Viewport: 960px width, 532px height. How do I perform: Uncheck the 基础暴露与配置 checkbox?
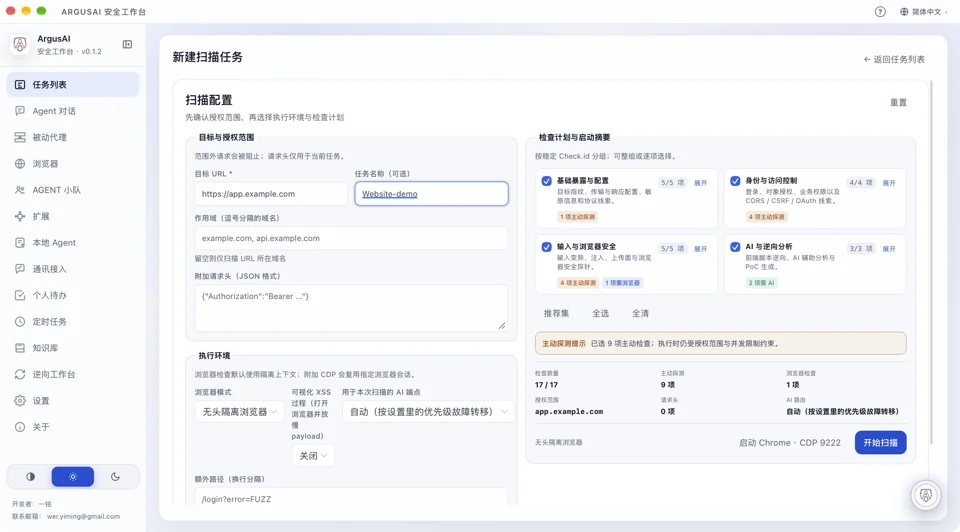[546, 181]
